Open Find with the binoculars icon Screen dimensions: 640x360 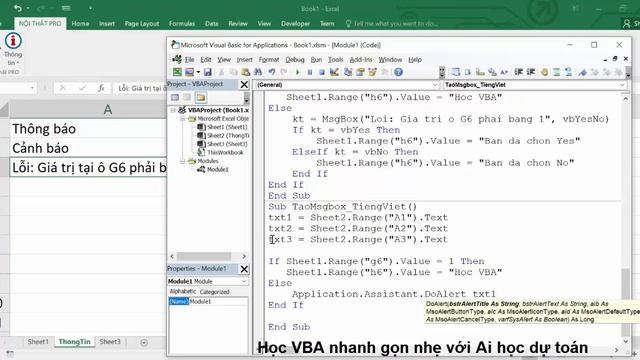click(x=258, y=72)
